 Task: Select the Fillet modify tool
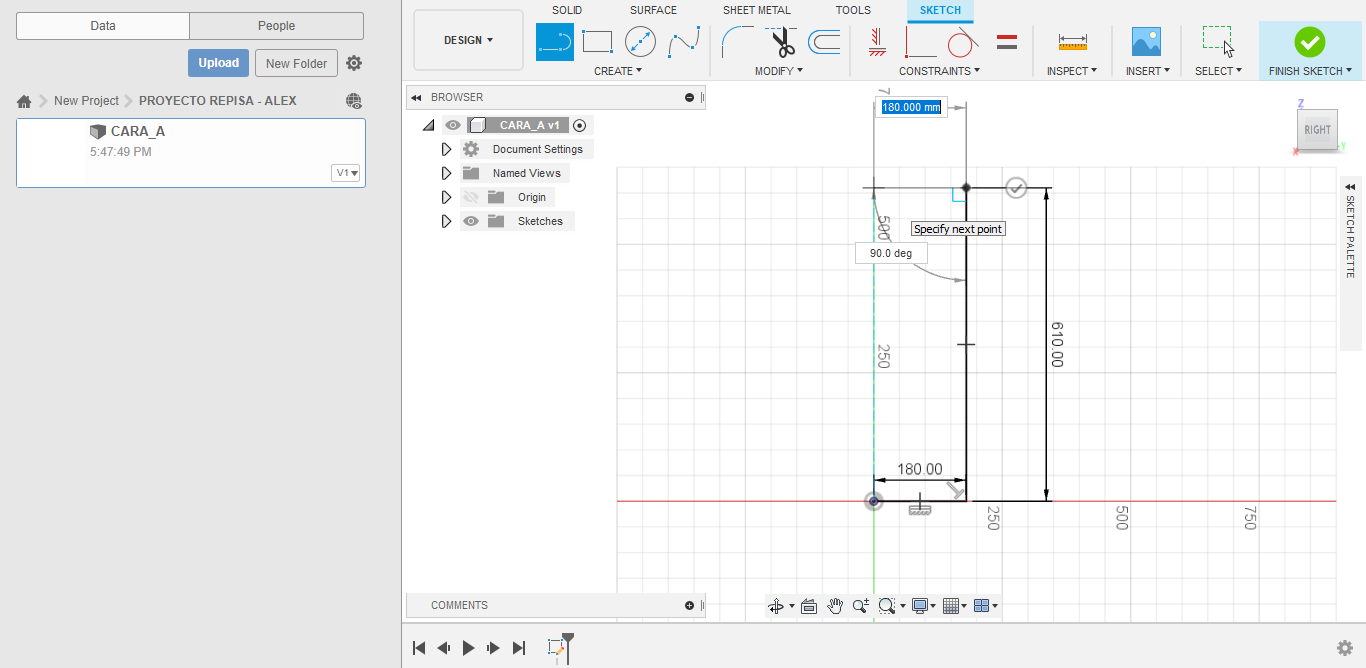[x=739, y=42]
